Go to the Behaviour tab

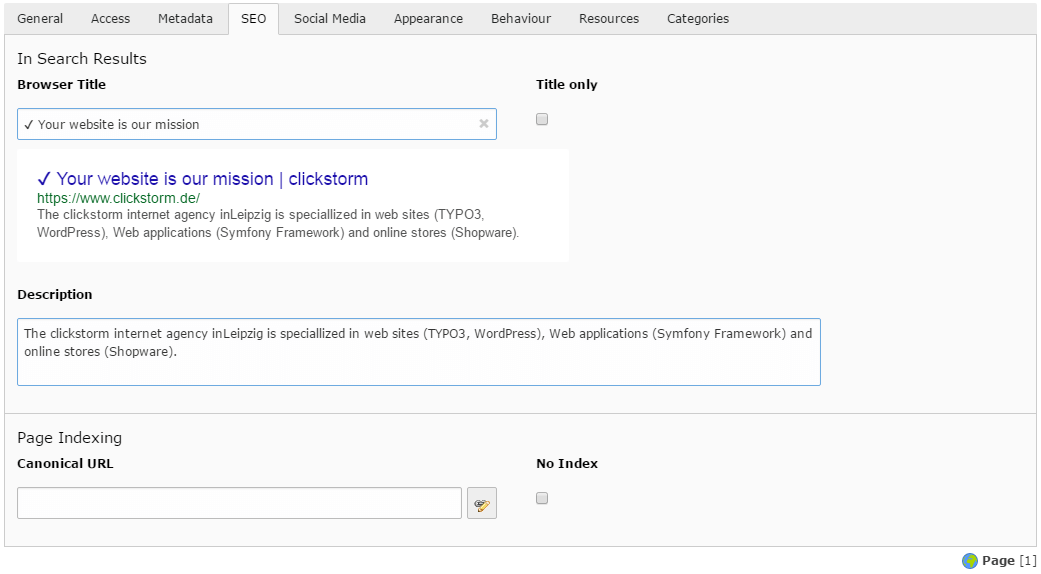tap(520, 19)
